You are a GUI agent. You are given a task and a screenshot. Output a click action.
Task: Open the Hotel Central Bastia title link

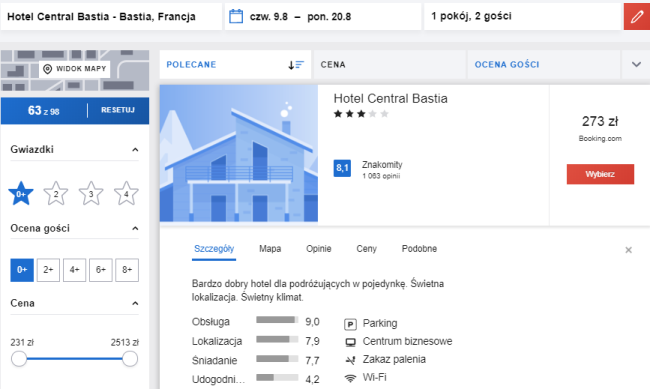390,99
